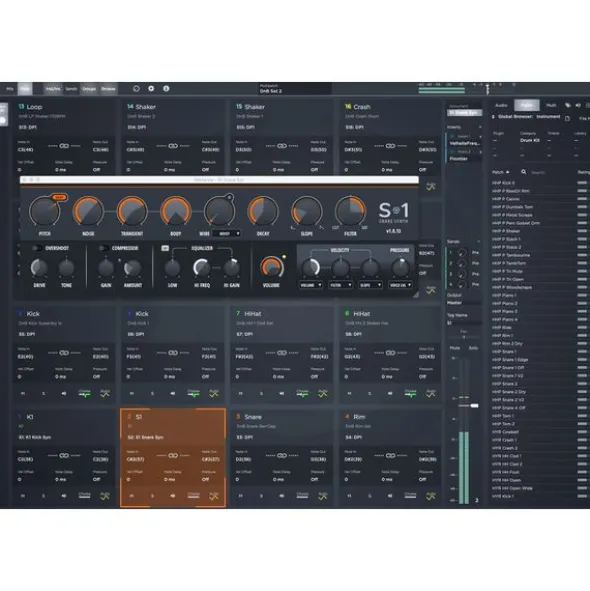Toggle the note link icon on 16 Crash pad
Image resolution: width=590 pixels, height=591 pixels.
pyautogui.click(x=391, y=146)
